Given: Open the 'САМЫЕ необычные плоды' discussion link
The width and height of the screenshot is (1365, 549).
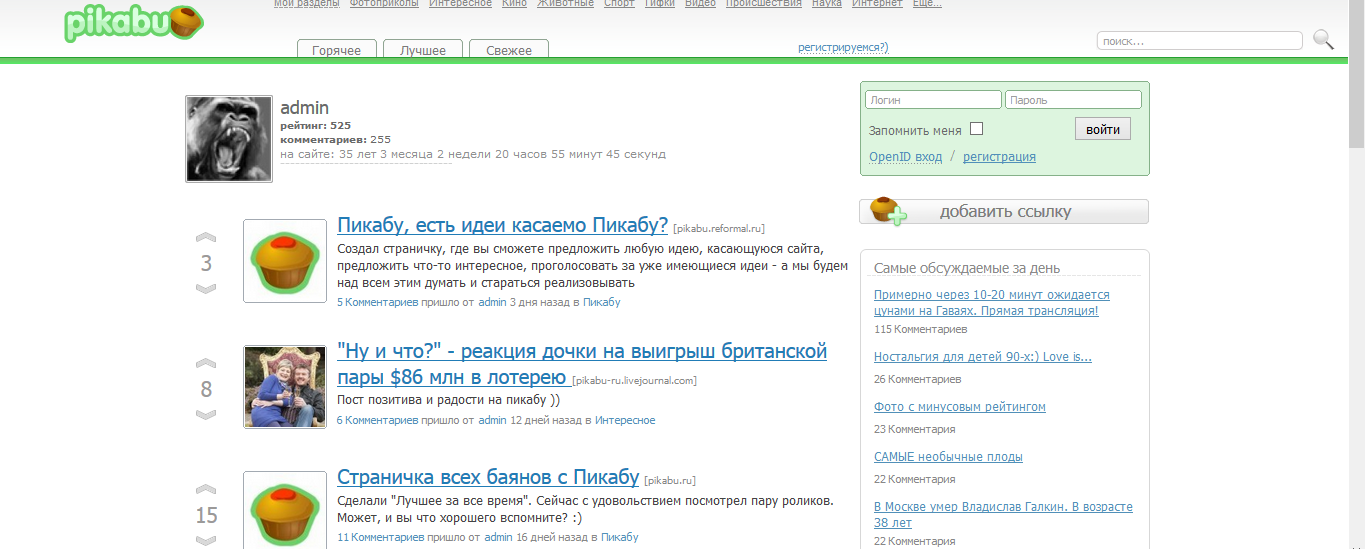Looking at the screenshot, I should (x=948, y=457).
